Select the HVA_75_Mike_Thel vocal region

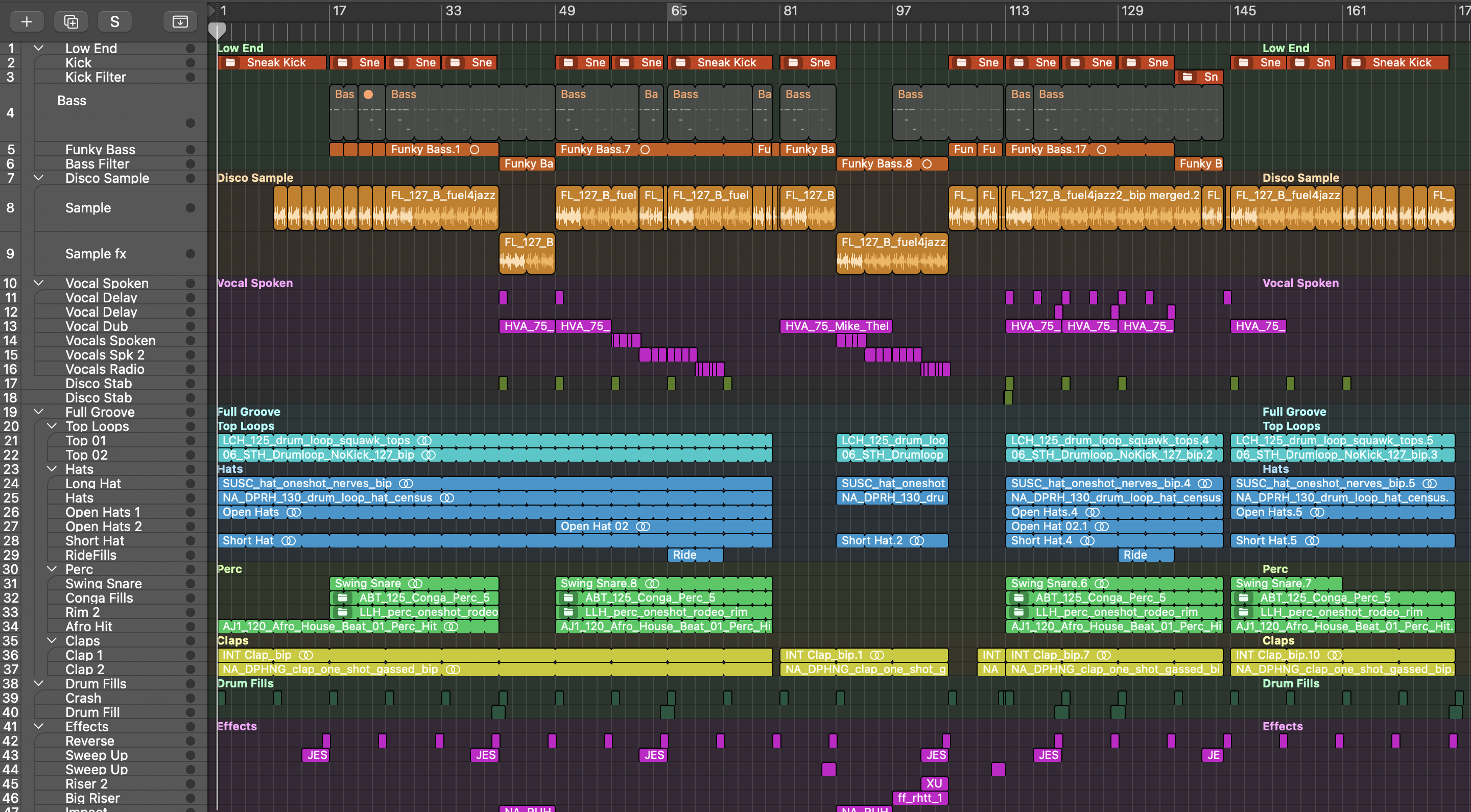pos(836,326)
